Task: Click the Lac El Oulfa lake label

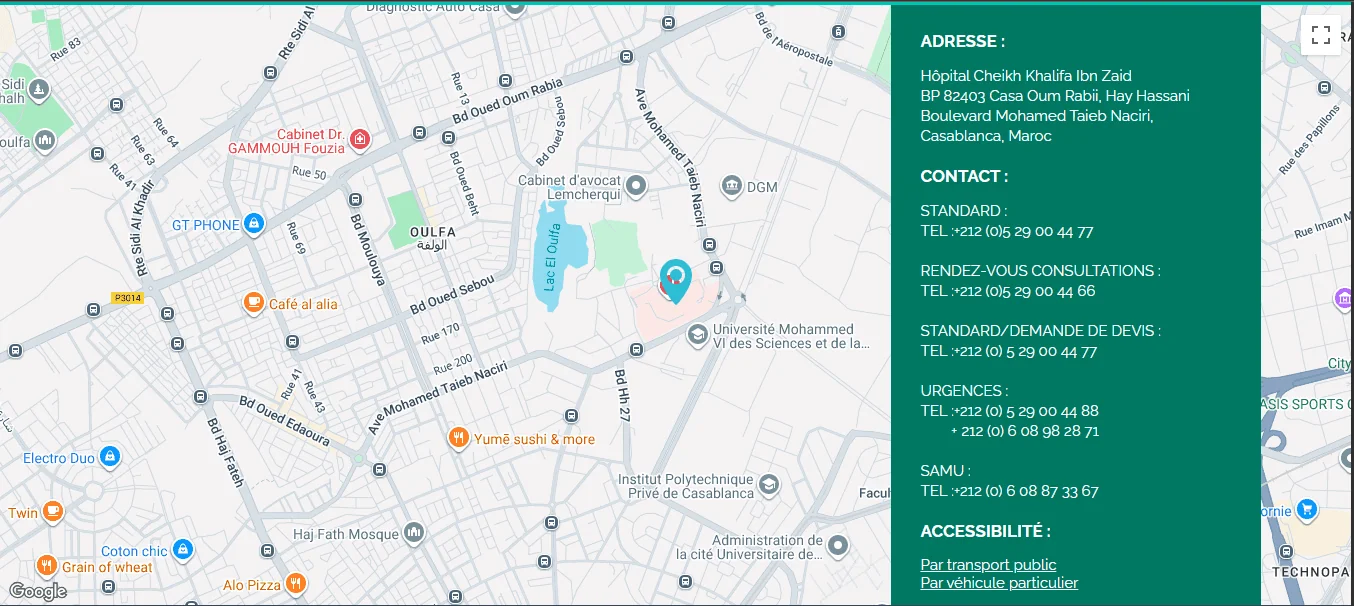Action: (551, 258)
